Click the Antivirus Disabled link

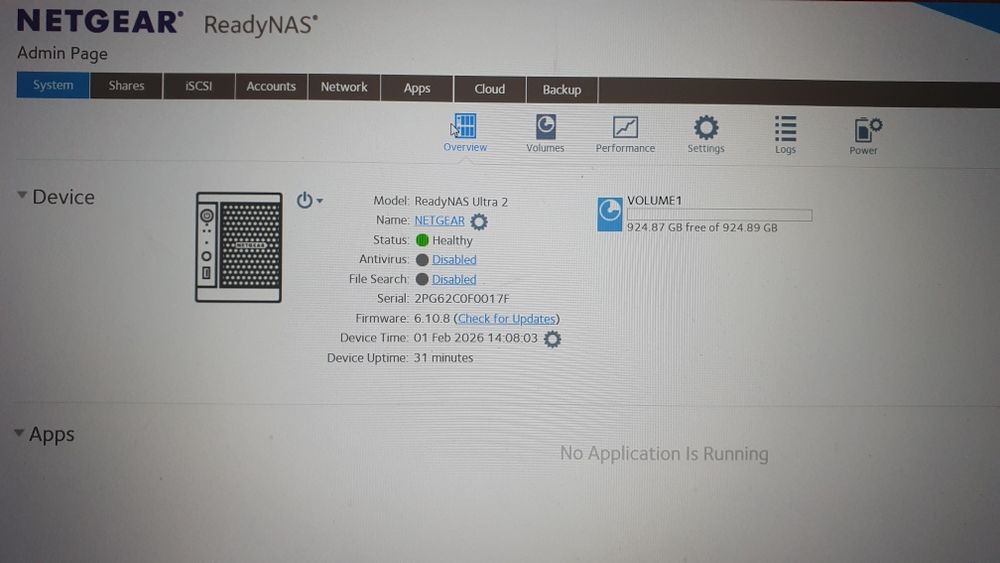tap(454, 260)
